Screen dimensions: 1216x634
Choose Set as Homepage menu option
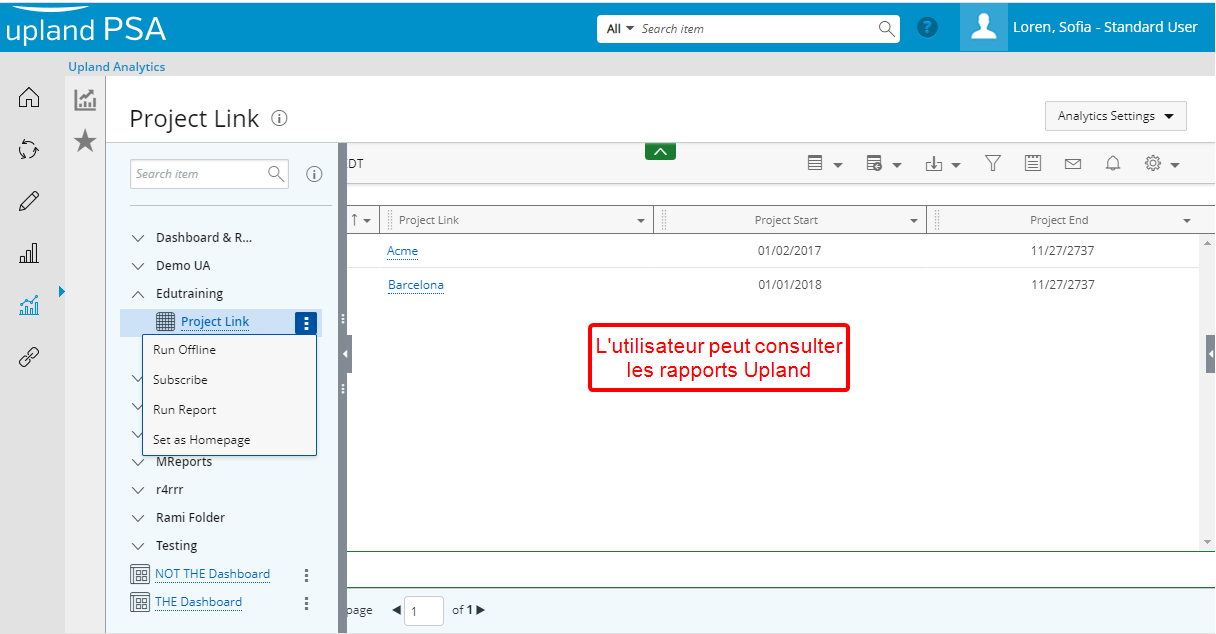point(201,440)
